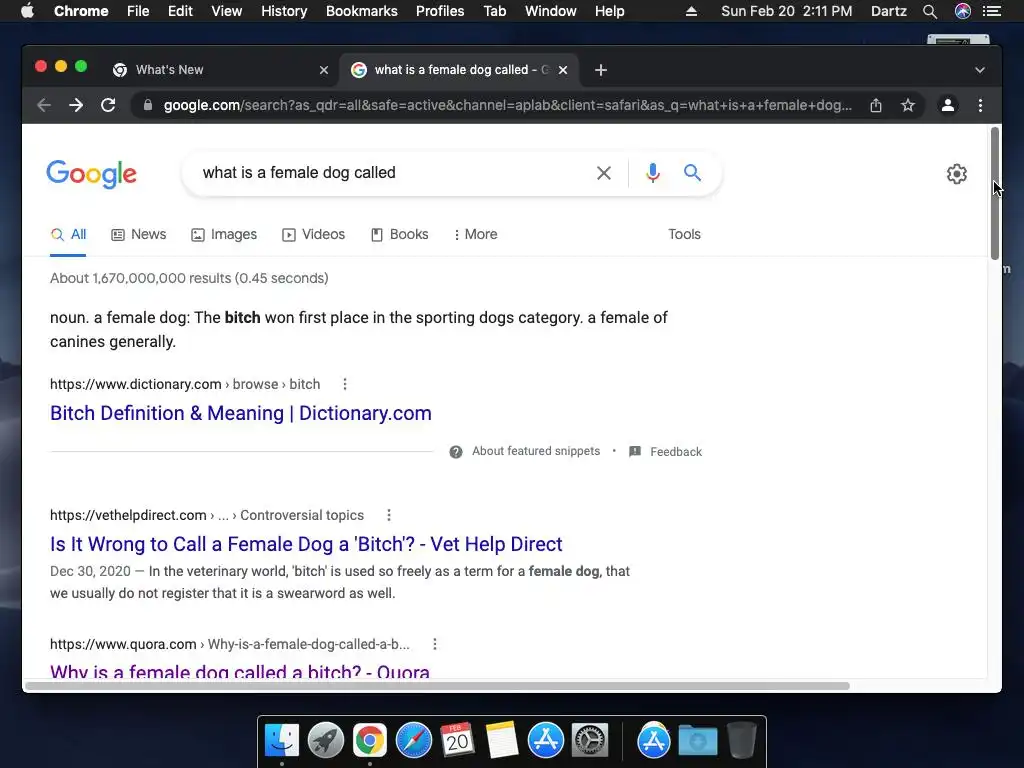The image size is (1024, 768).
Task: Click inside the Google search box
Action: 392,173
